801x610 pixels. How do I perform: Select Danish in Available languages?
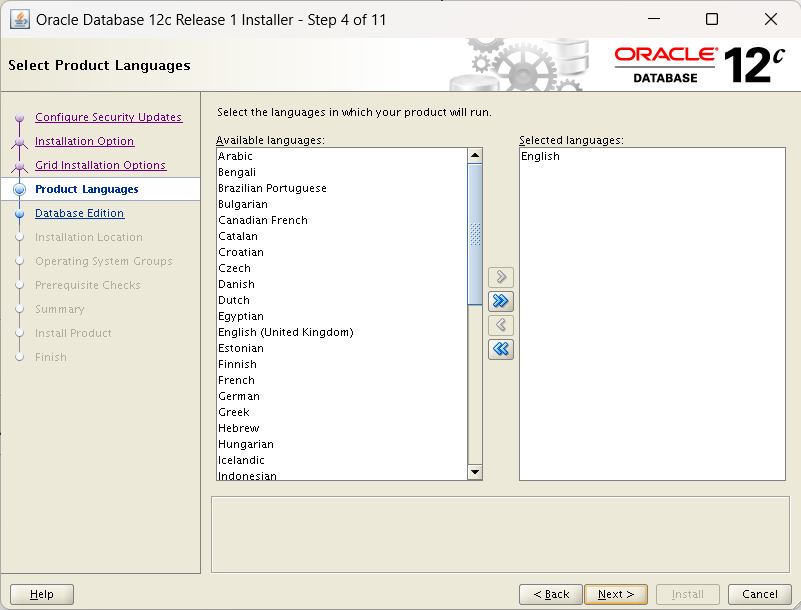[x=342, y=284]
